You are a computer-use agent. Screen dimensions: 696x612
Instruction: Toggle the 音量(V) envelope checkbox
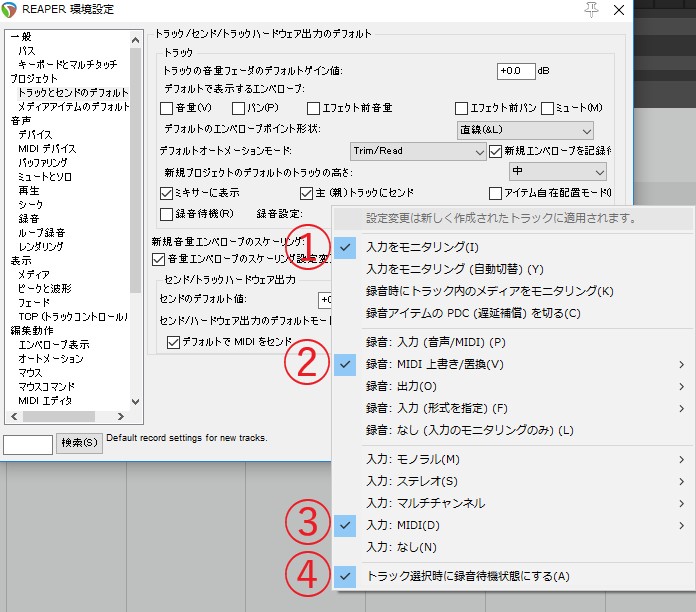pyautogui.click(x=166, y=108)
